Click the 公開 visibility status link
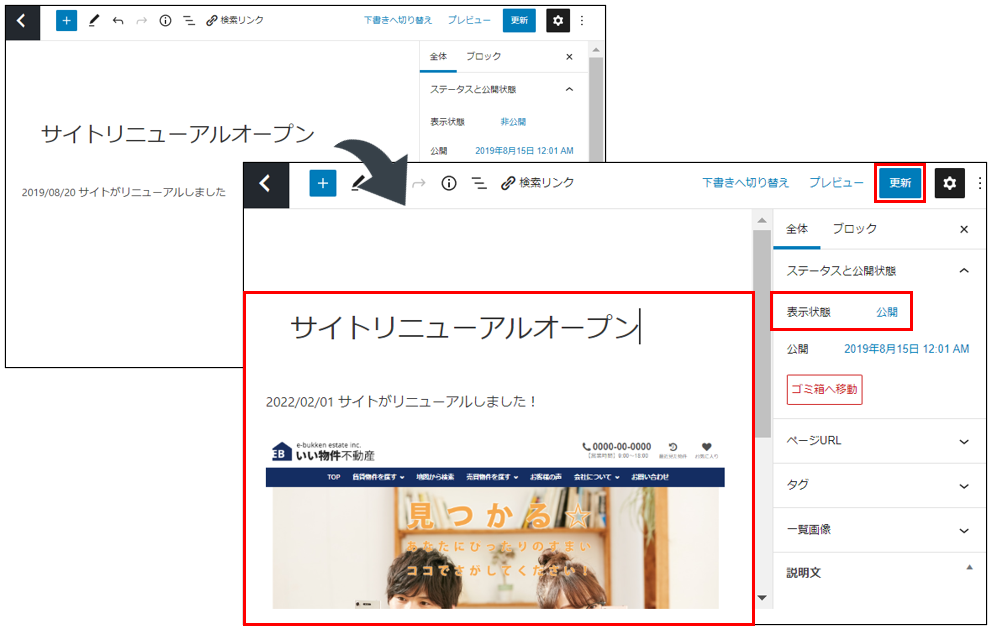 [x=887, y=312]
